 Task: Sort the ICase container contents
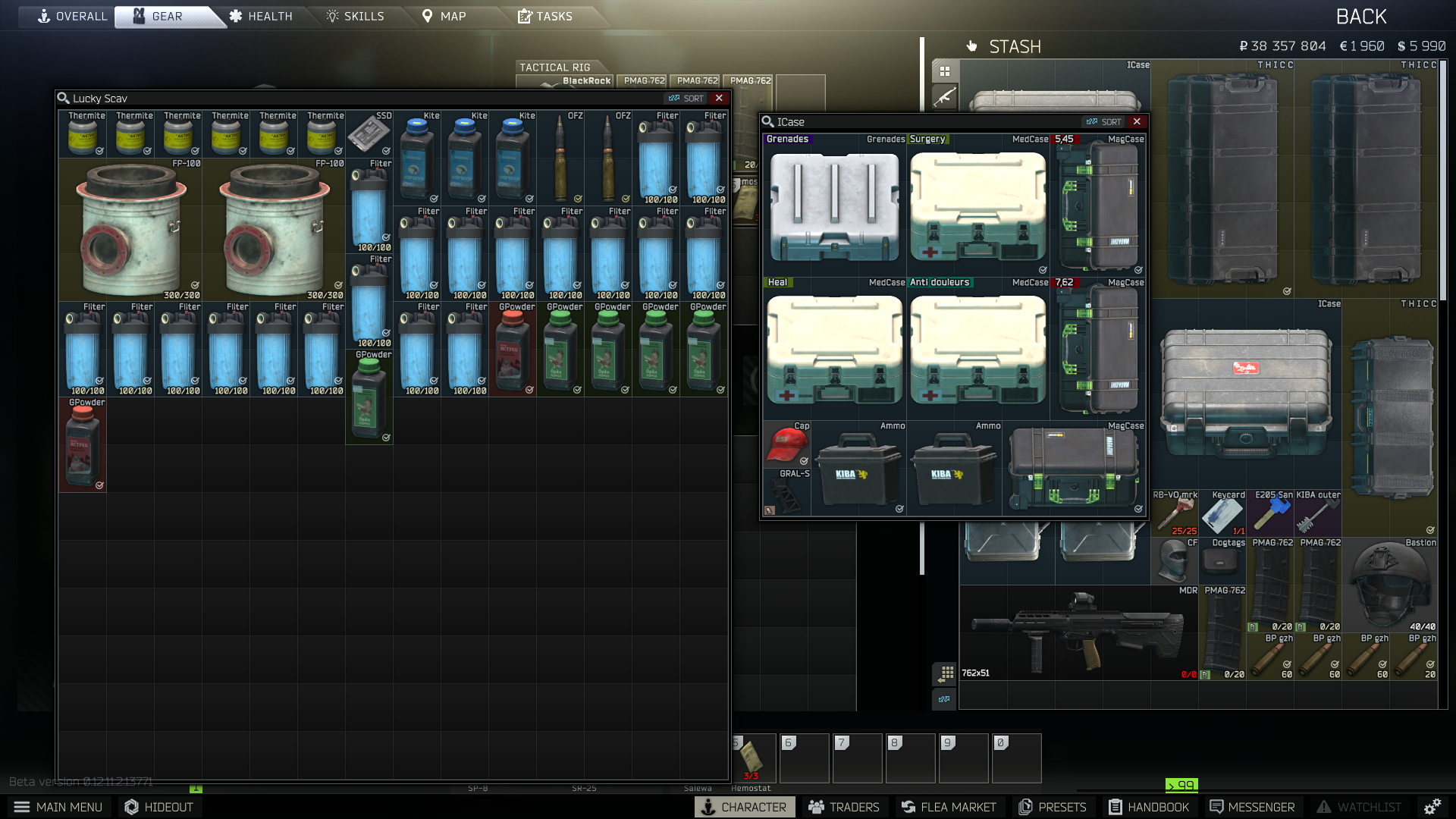(1105, 121)
